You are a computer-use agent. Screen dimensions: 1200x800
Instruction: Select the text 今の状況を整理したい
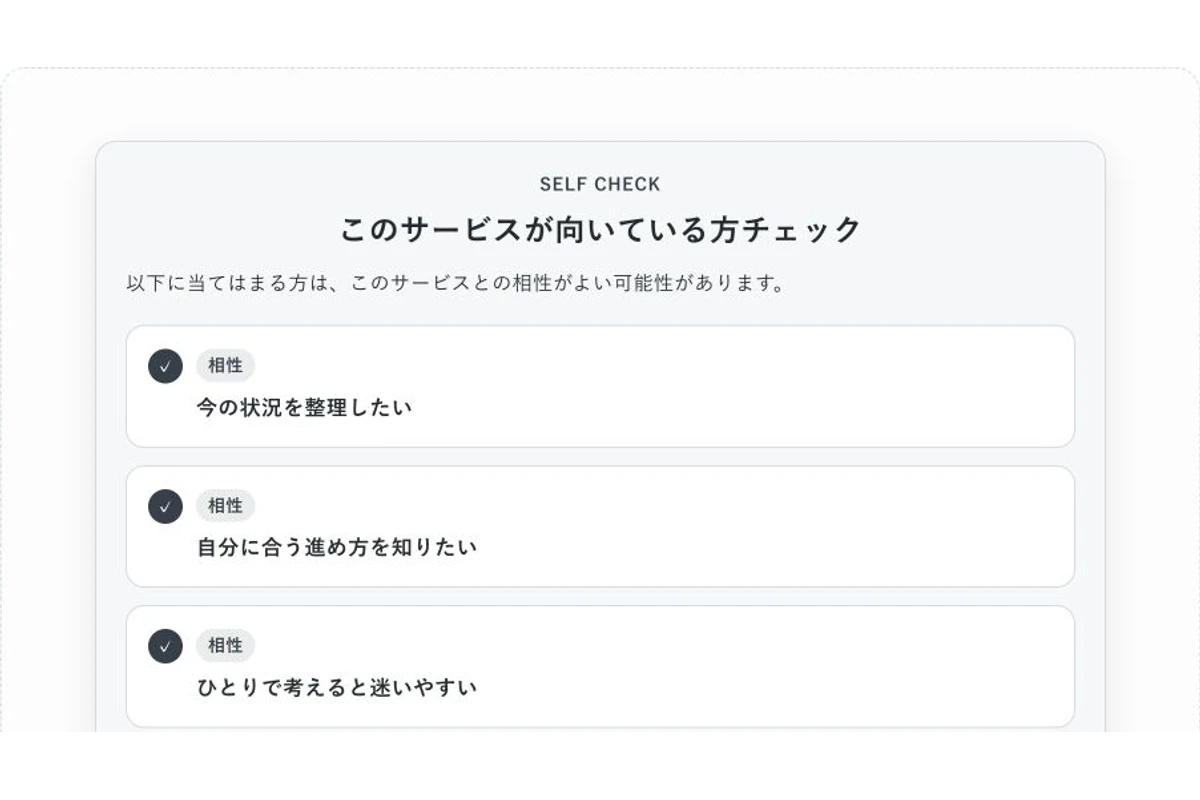(304, 408)
